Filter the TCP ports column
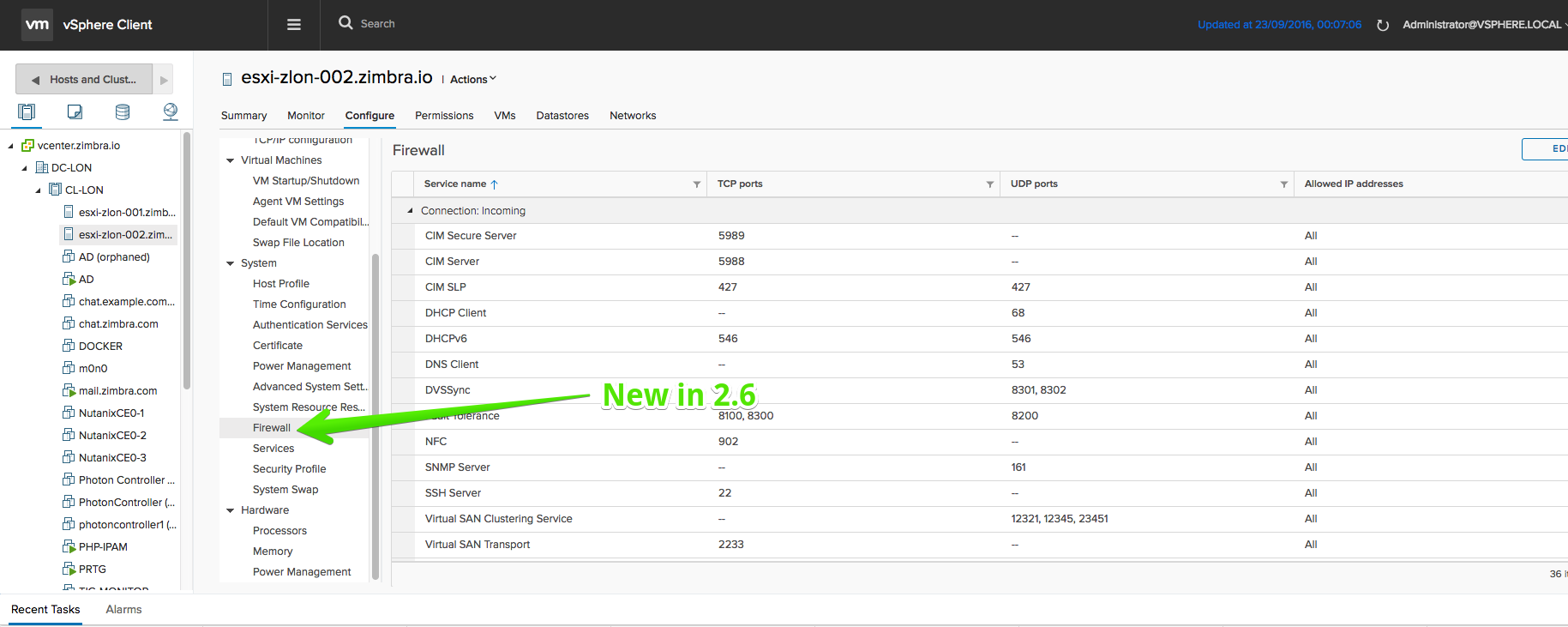1568x627 pixels. point(990,184)
